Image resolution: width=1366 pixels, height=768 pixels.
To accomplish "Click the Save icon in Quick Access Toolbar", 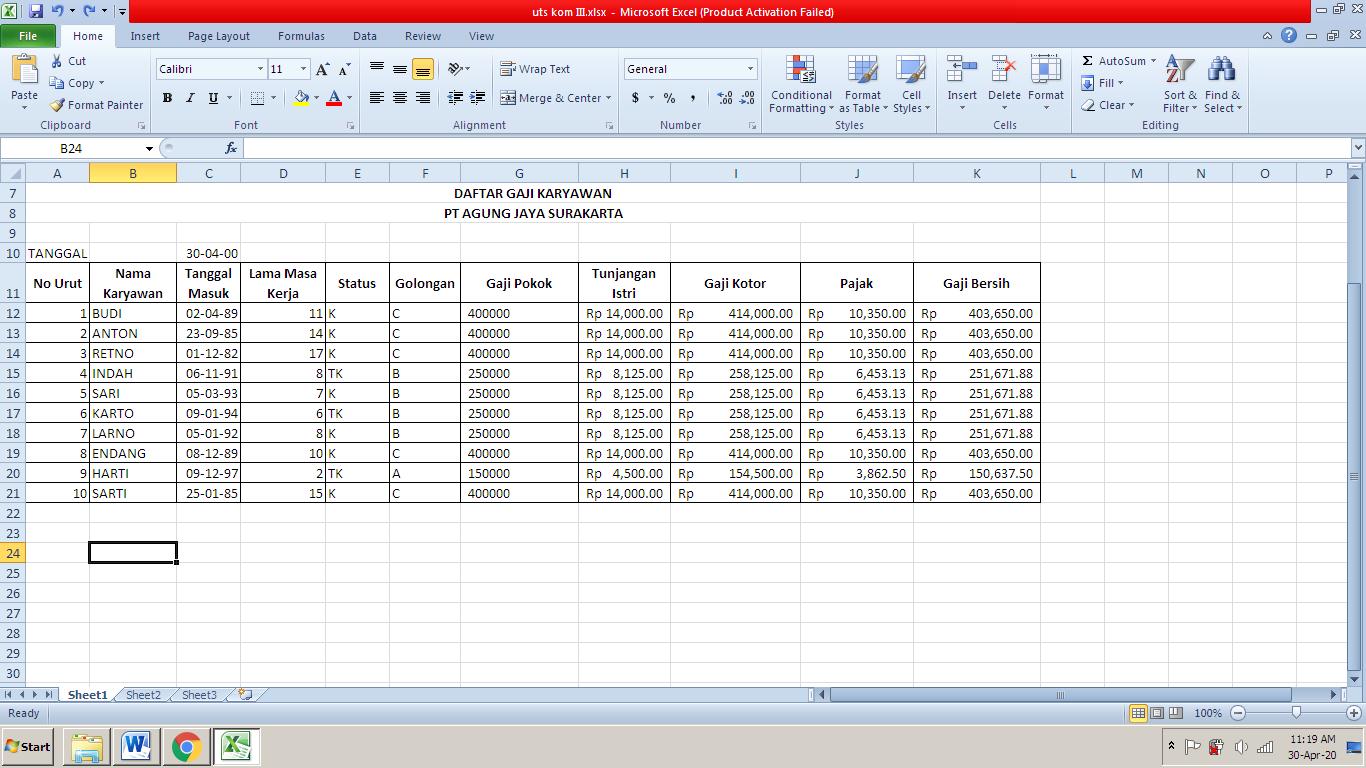I will (36, 12).
